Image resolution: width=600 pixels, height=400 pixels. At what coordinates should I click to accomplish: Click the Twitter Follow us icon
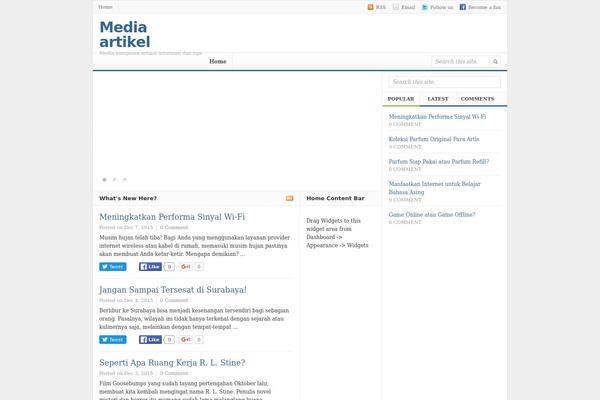pyautogui.click(x=424, y=7)
